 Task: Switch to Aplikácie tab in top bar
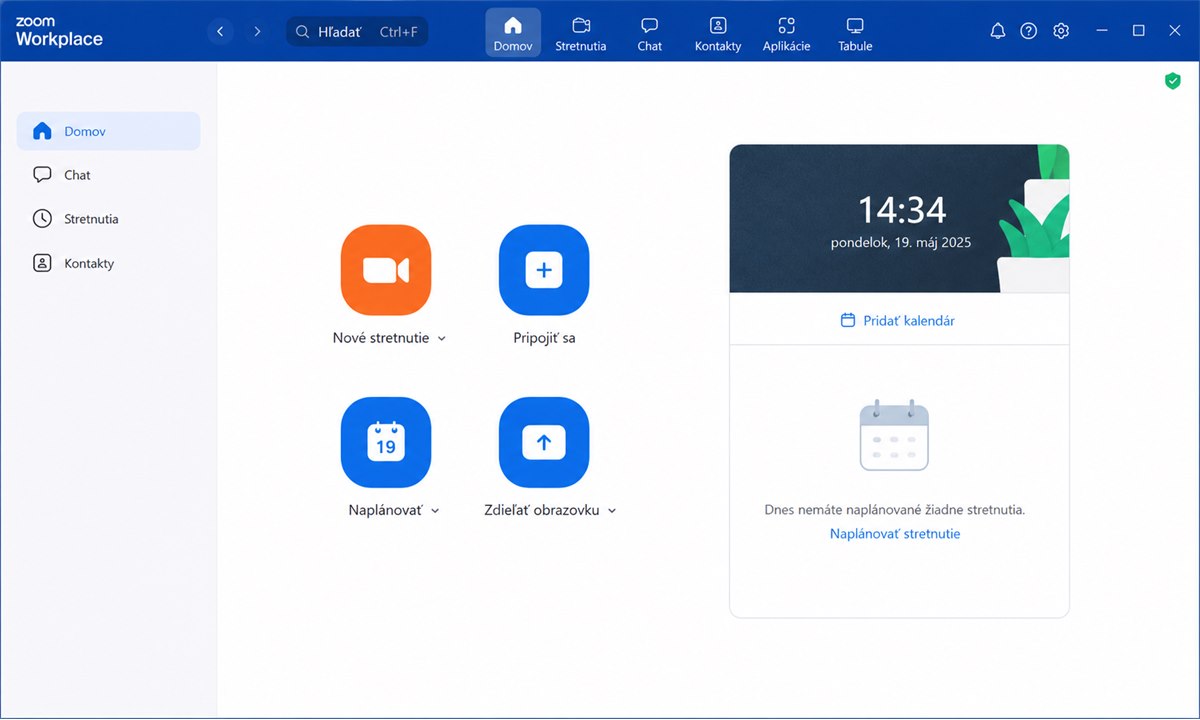786,32
